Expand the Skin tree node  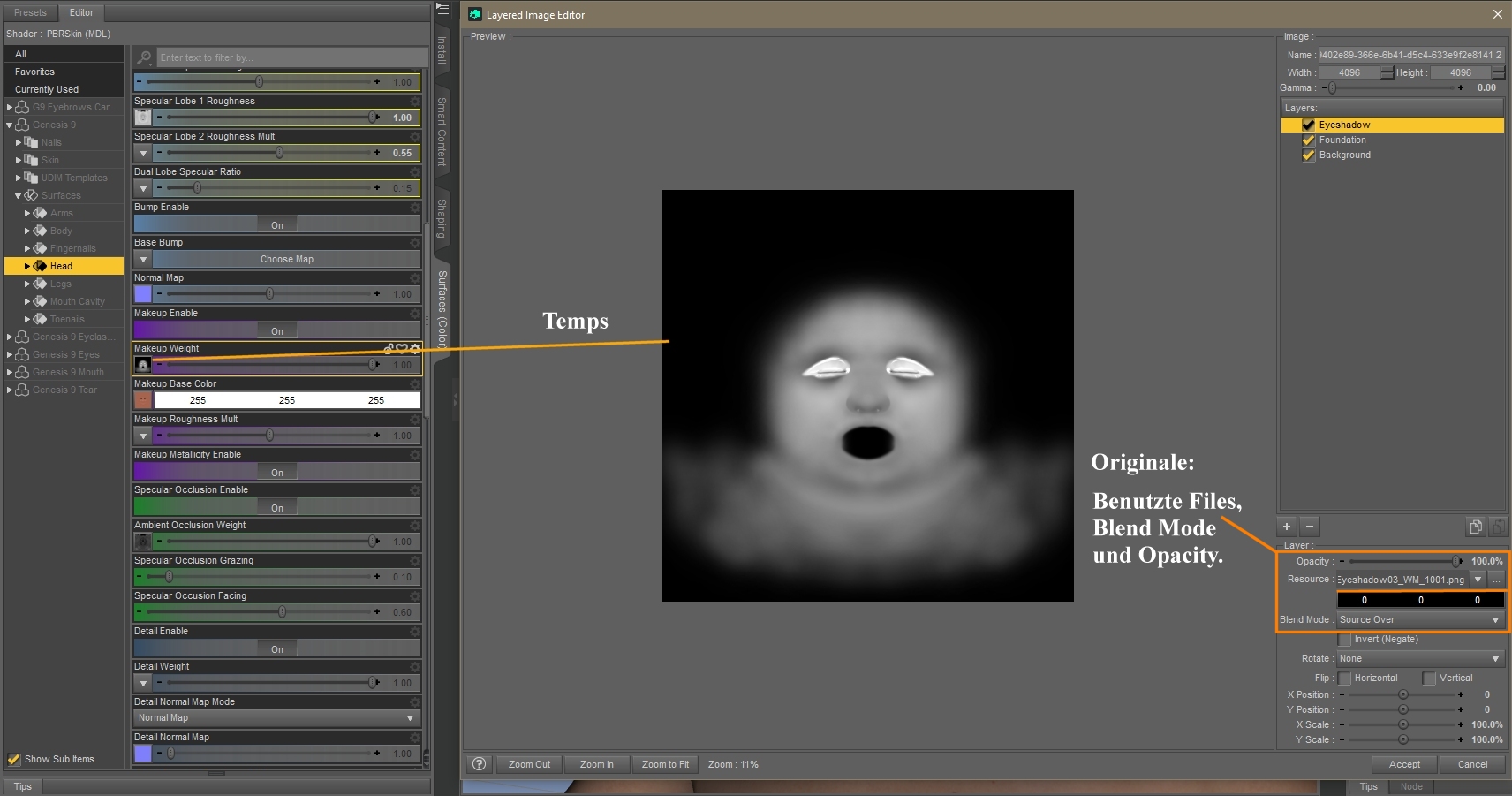(x=19, y=160)
